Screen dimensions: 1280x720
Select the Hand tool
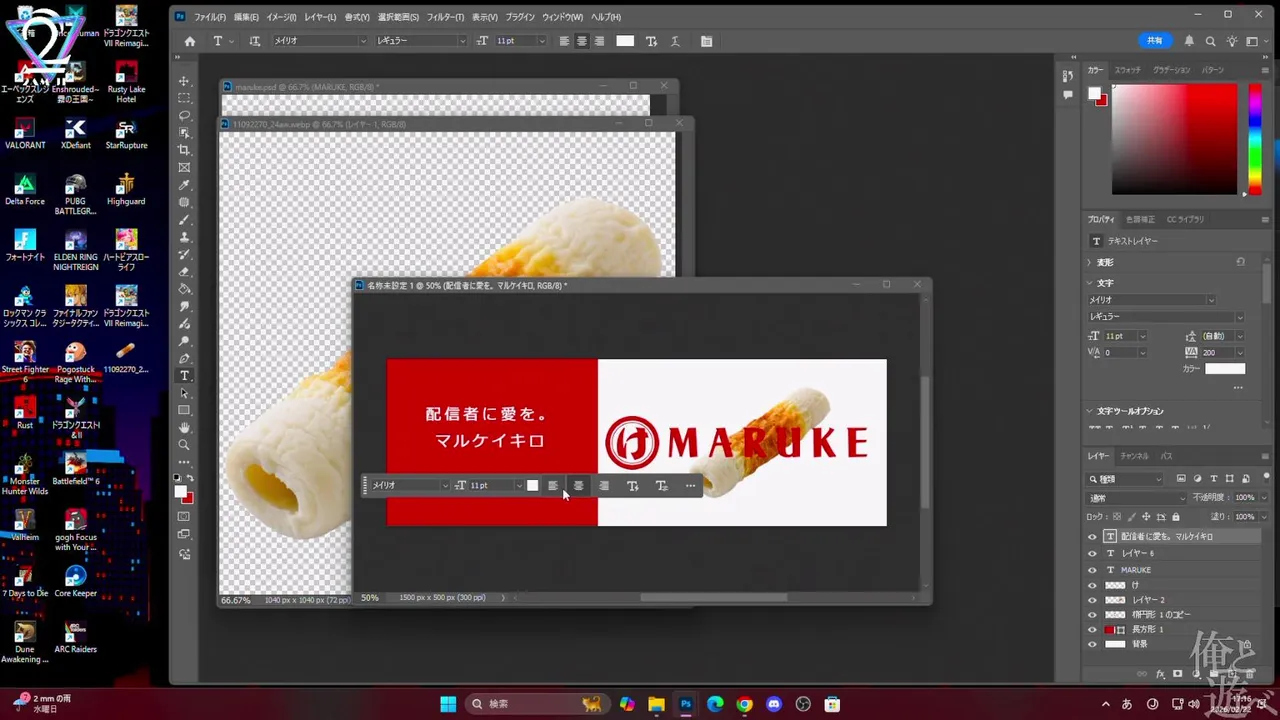pyautogui.click(x=184, y=427)
